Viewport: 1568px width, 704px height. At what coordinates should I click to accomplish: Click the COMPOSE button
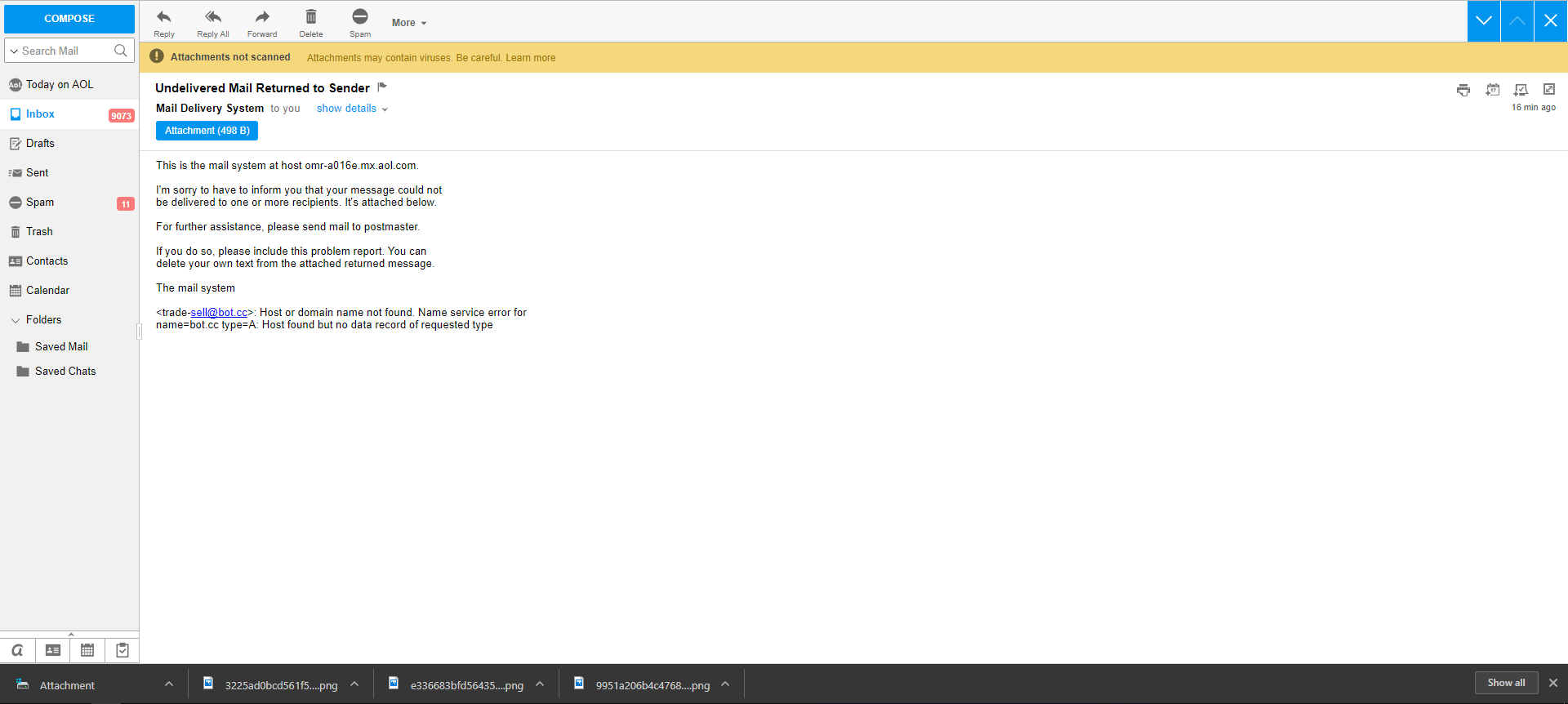[69, 19]
